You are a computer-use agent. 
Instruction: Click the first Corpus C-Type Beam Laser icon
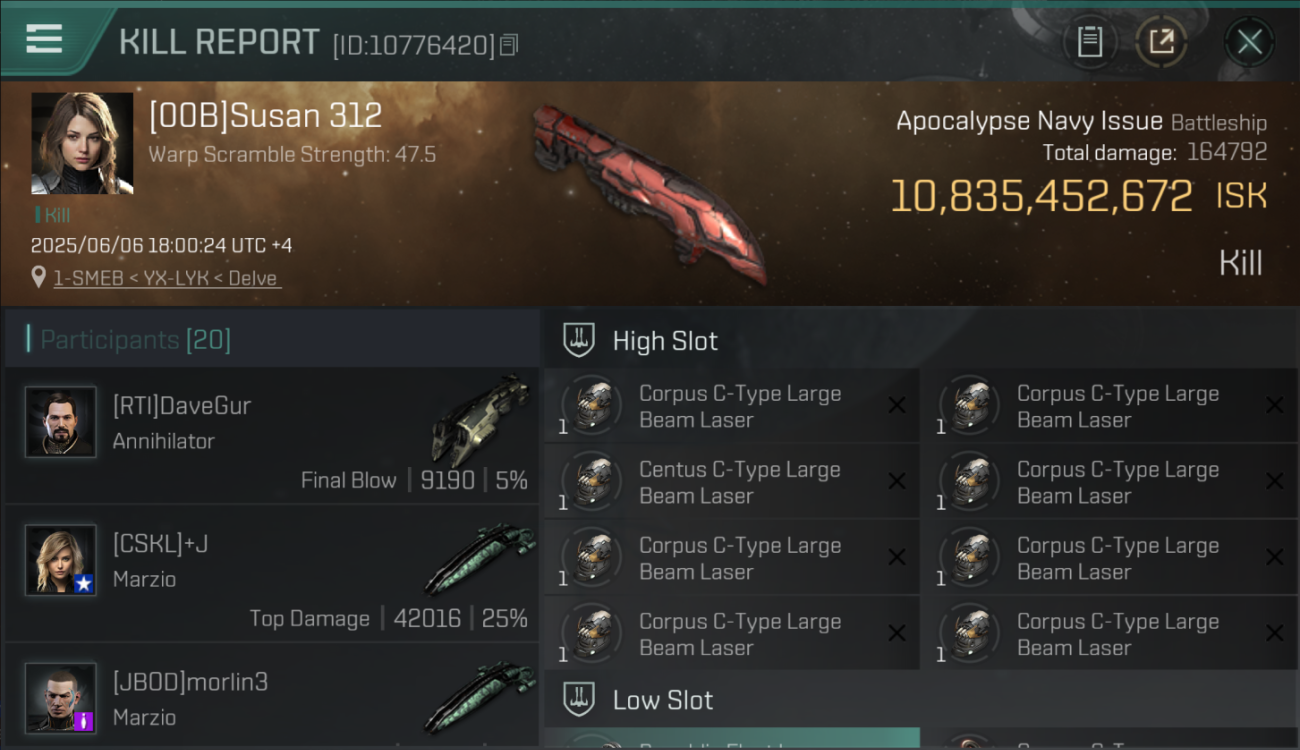[592, 406]
